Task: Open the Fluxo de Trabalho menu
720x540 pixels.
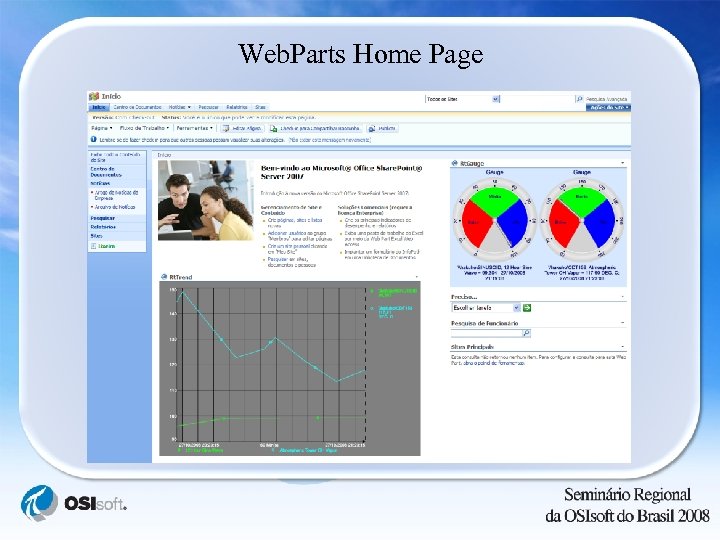Action: 145,129
